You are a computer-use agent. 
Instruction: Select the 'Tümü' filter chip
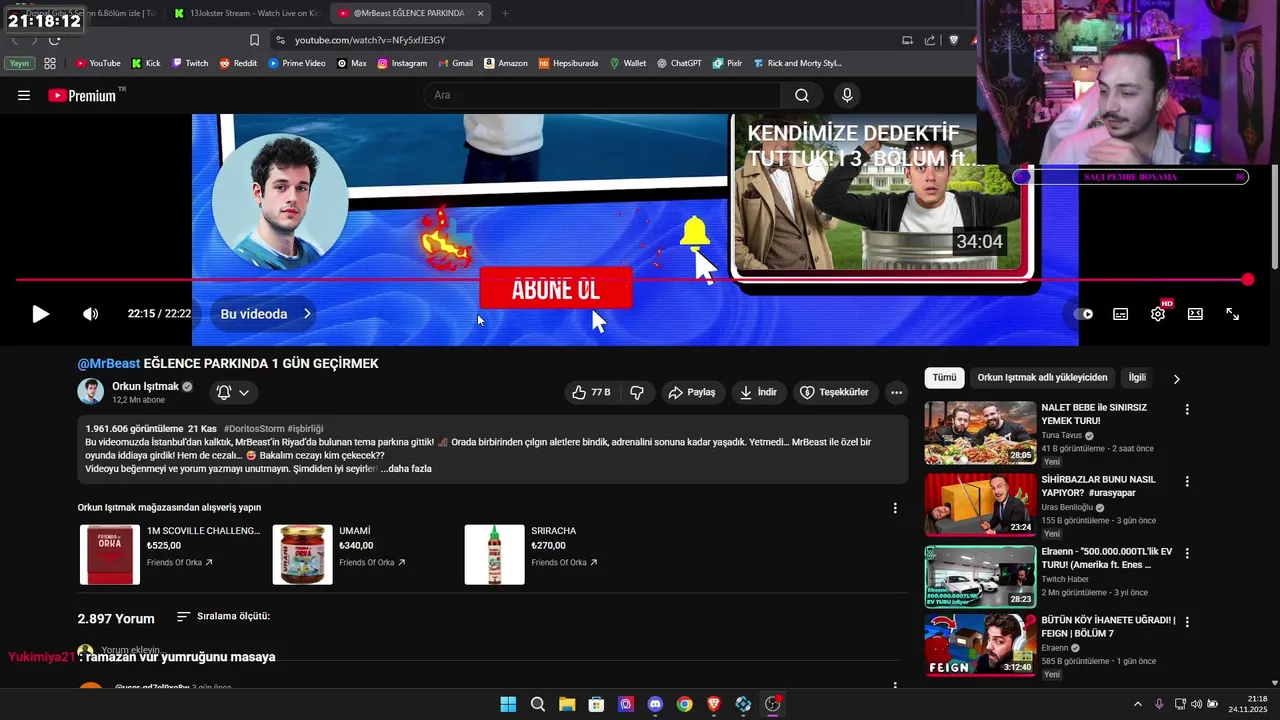(945, 378)
